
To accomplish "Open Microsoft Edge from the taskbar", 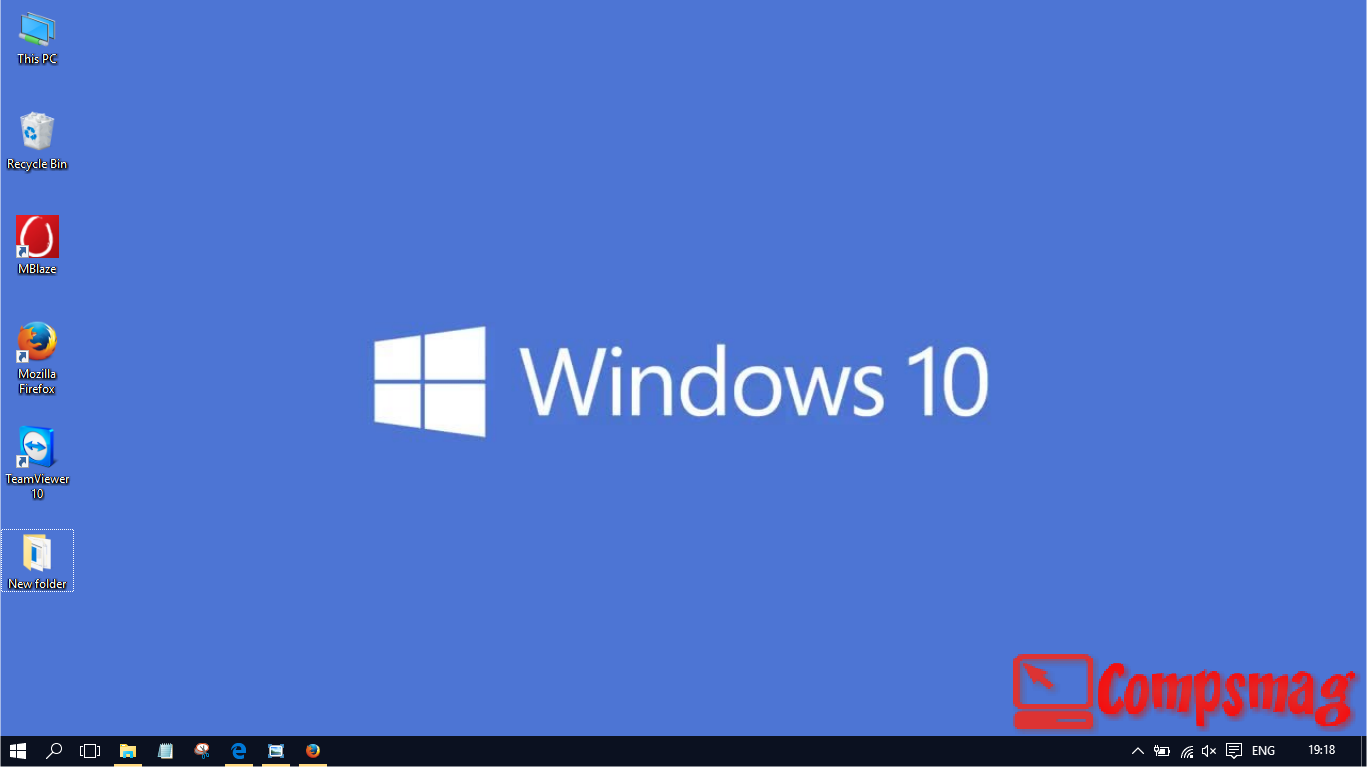I will pyautogui.click(x=239, y=751).
